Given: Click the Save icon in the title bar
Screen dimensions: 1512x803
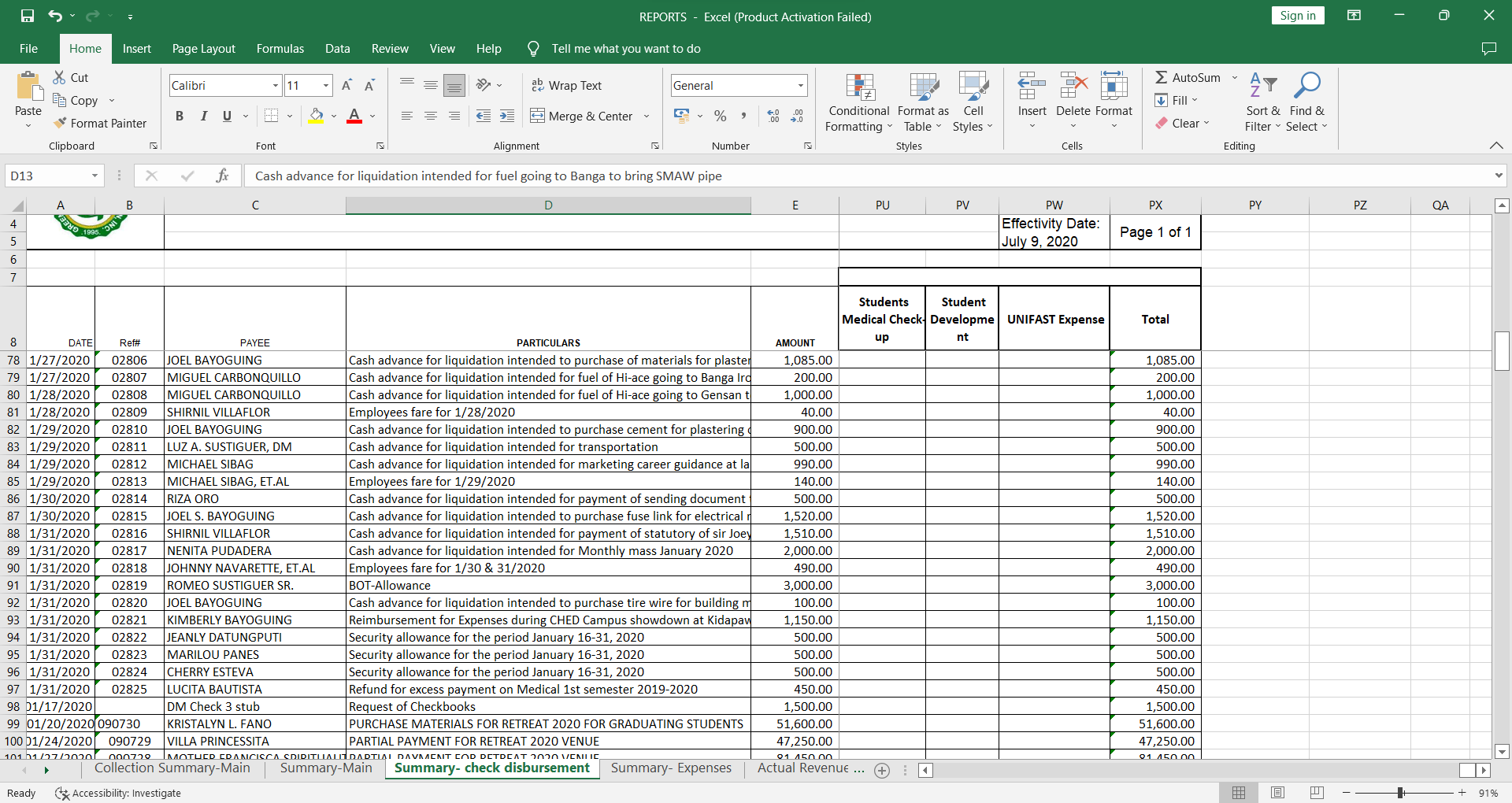Looking at the screenshot, I should 28,16.
